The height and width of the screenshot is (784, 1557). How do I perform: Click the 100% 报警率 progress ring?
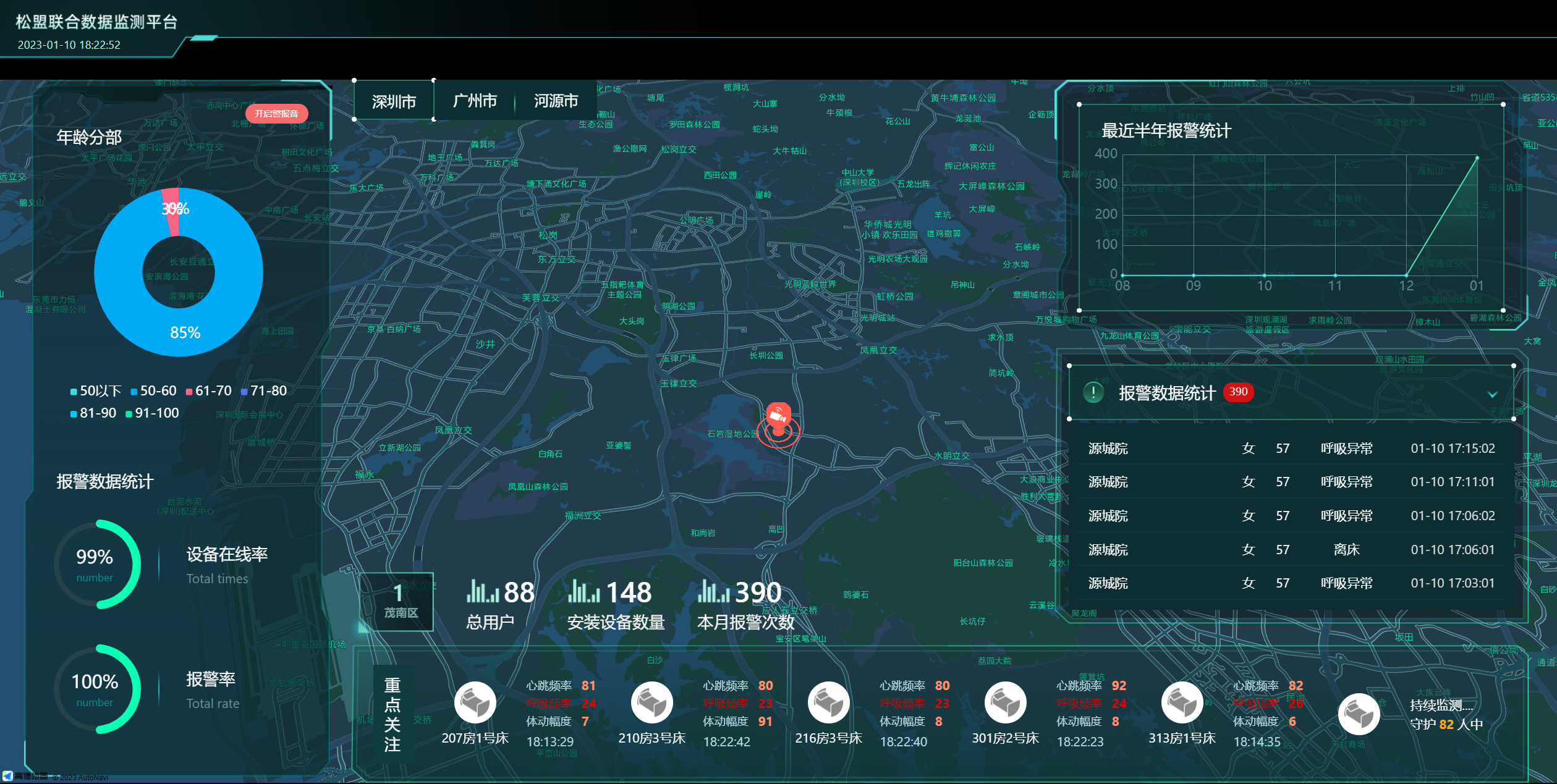pos(96,689)
